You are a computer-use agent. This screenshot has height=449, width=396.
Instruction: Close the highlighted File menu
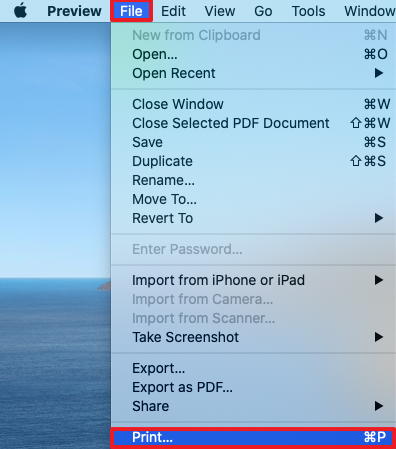click(x=131, y=11)
